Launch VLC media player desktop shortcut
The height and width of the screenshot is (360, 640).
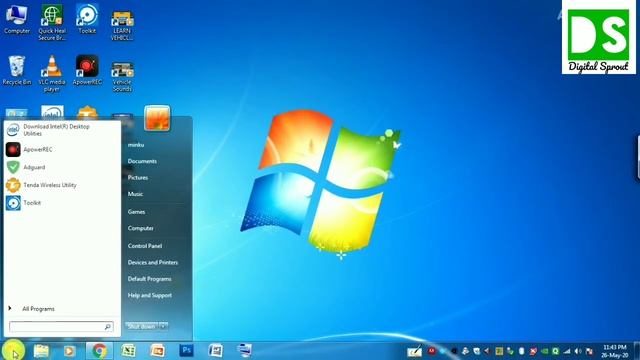pos(52,74)
